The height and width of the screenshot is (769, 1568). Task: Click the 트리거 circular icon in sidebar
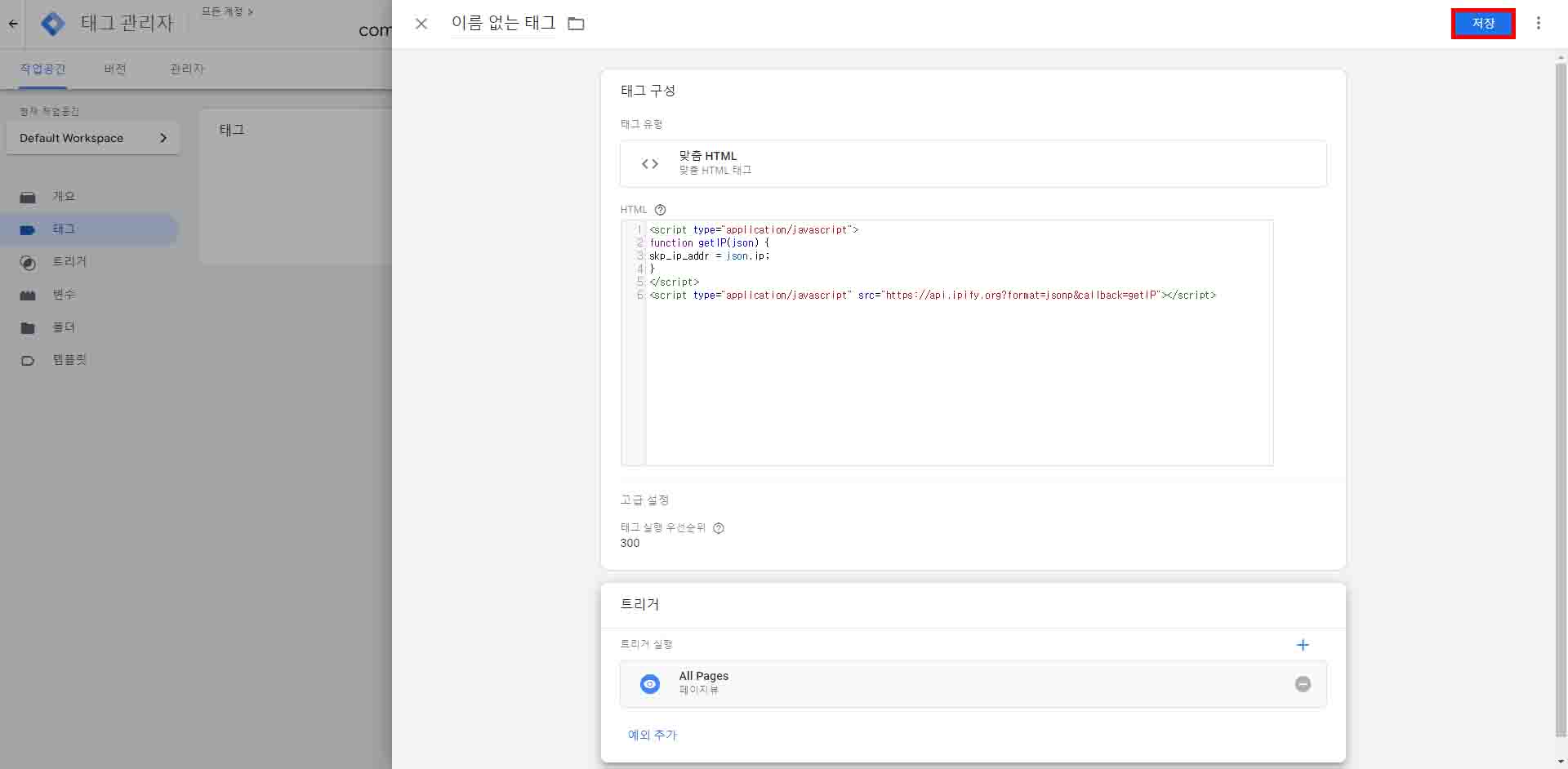(28, 263)
